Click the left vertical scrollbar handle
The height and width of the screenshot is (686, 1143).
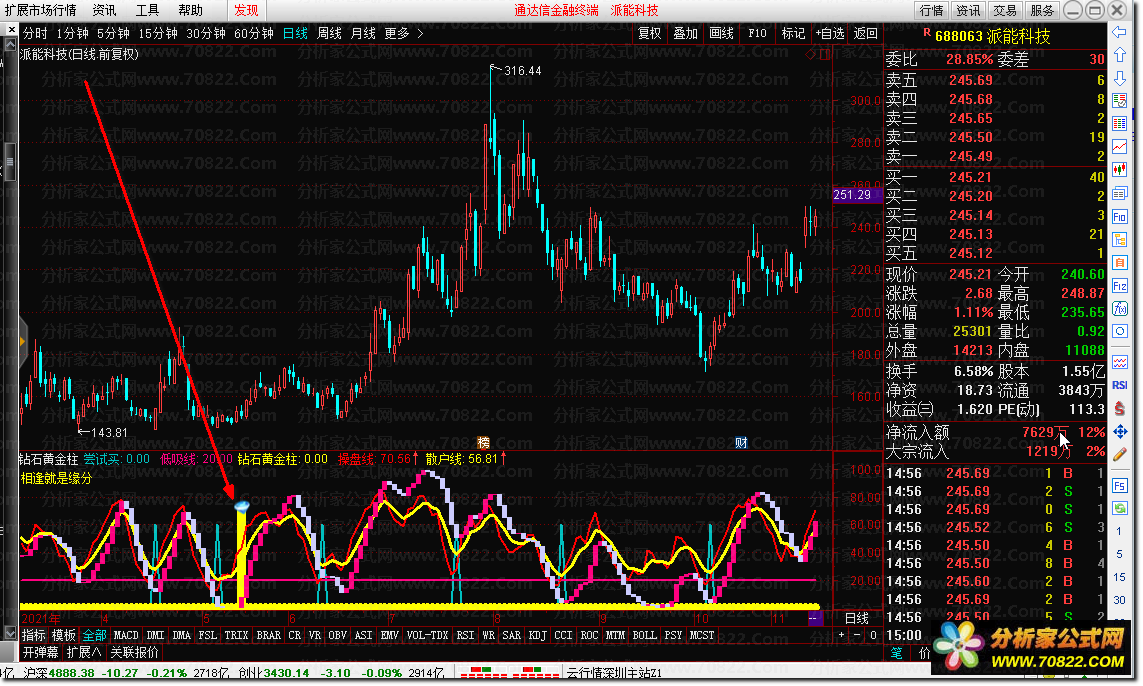click(10, 160)
